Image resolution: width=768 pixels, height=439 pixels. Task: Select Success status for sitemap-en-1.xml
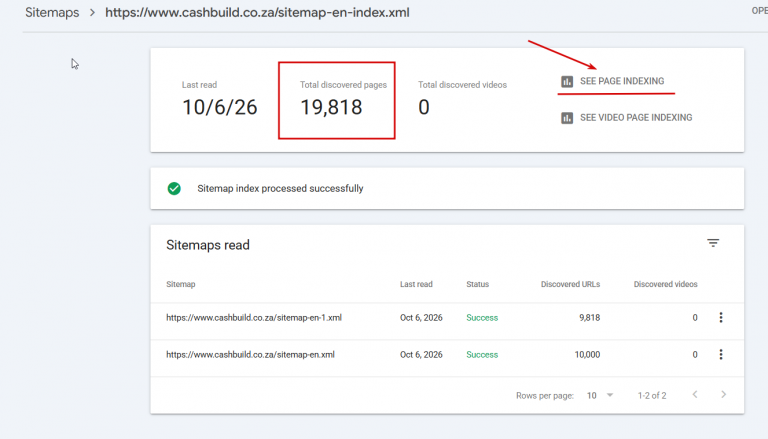[x=482, y=317]
